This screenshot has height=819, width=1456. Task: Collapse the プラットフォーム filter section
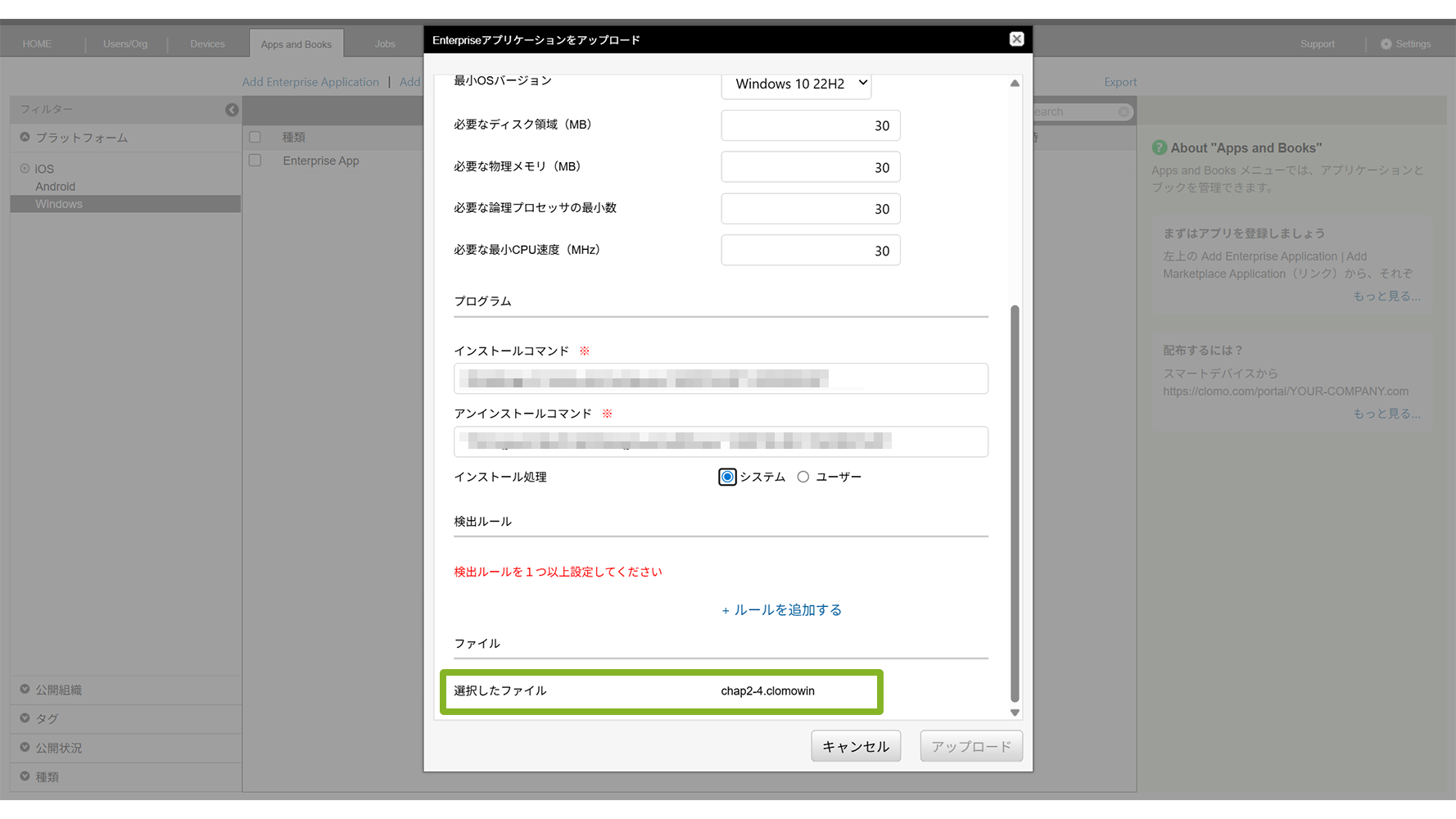(x=25, y=138)
